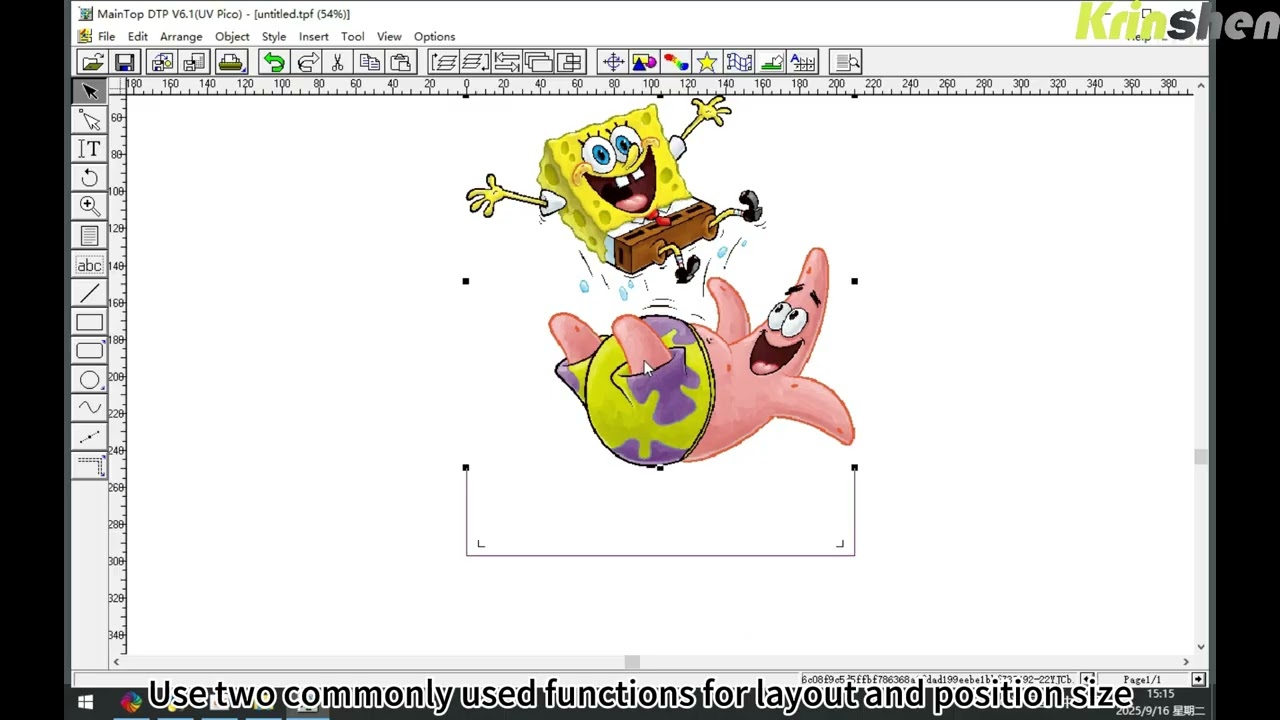Open the View menu
The width and height of the screenshot is (1280, 720).
pos(389,36)
